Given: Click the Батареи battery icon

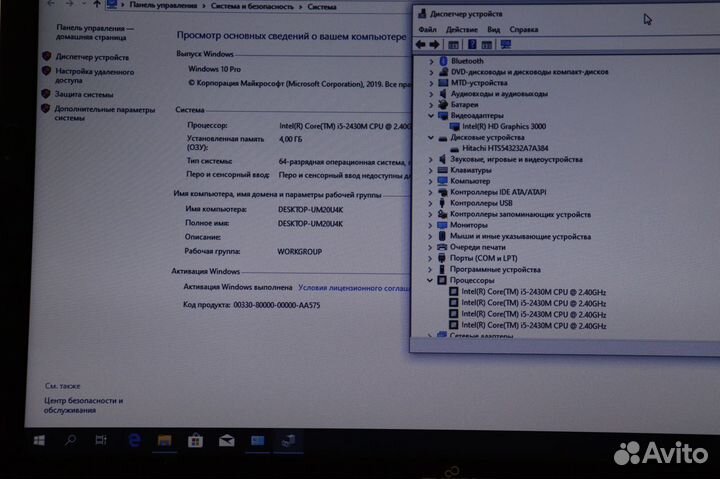Looking at the screenshot, I should (443, 105).
